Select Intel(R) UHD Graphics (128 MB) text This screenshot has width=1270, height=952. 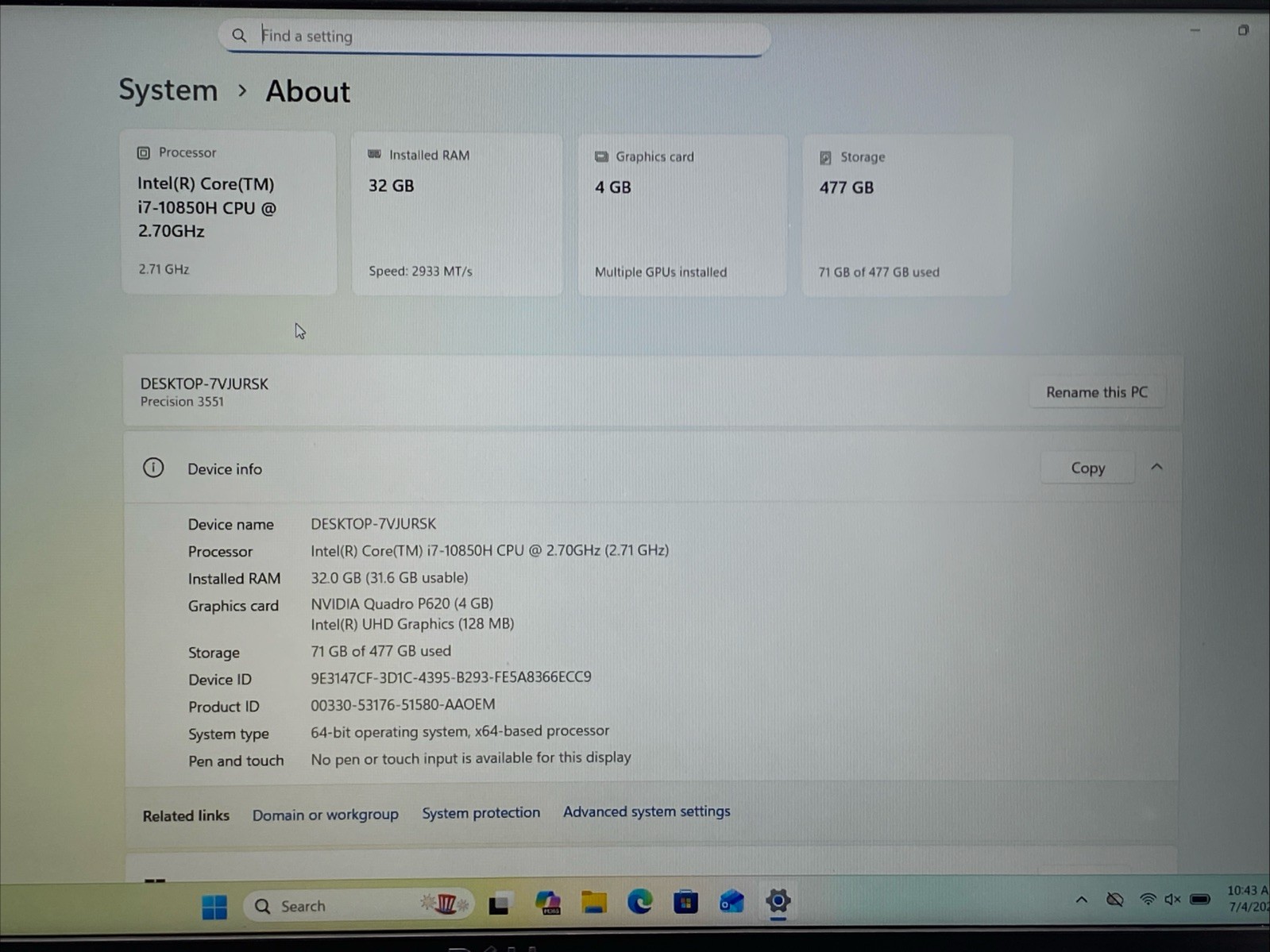tap(412, 624)
